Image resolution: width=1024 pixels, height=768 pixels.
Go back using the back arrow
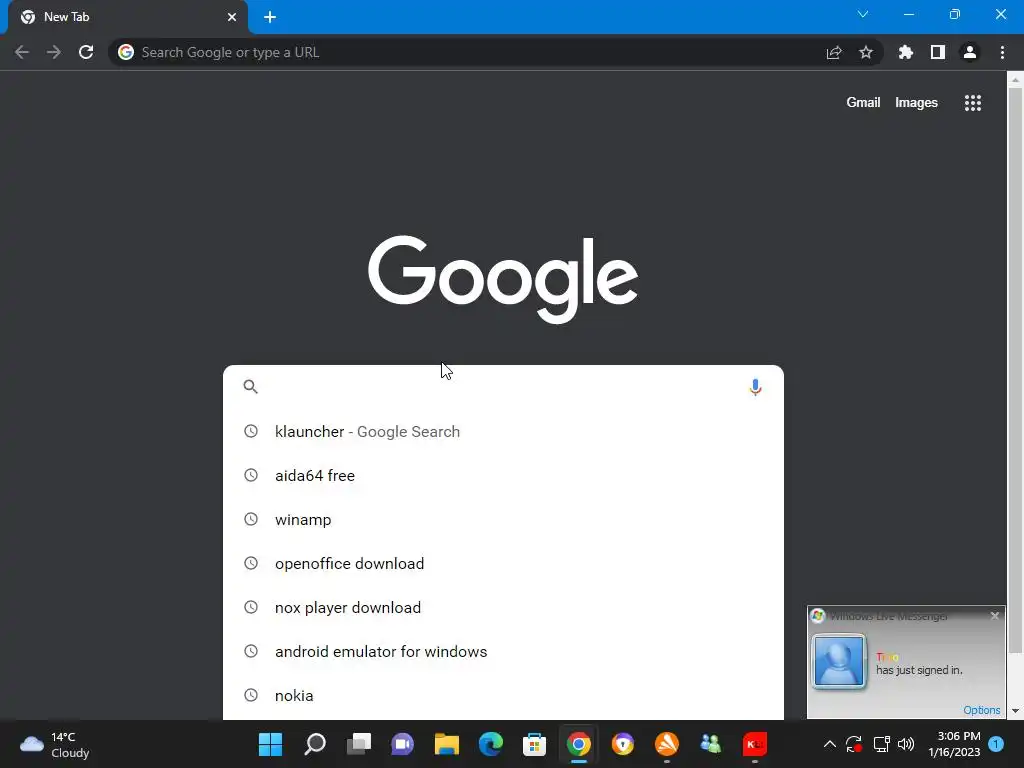pyautogui.click(x=22, y=52)
